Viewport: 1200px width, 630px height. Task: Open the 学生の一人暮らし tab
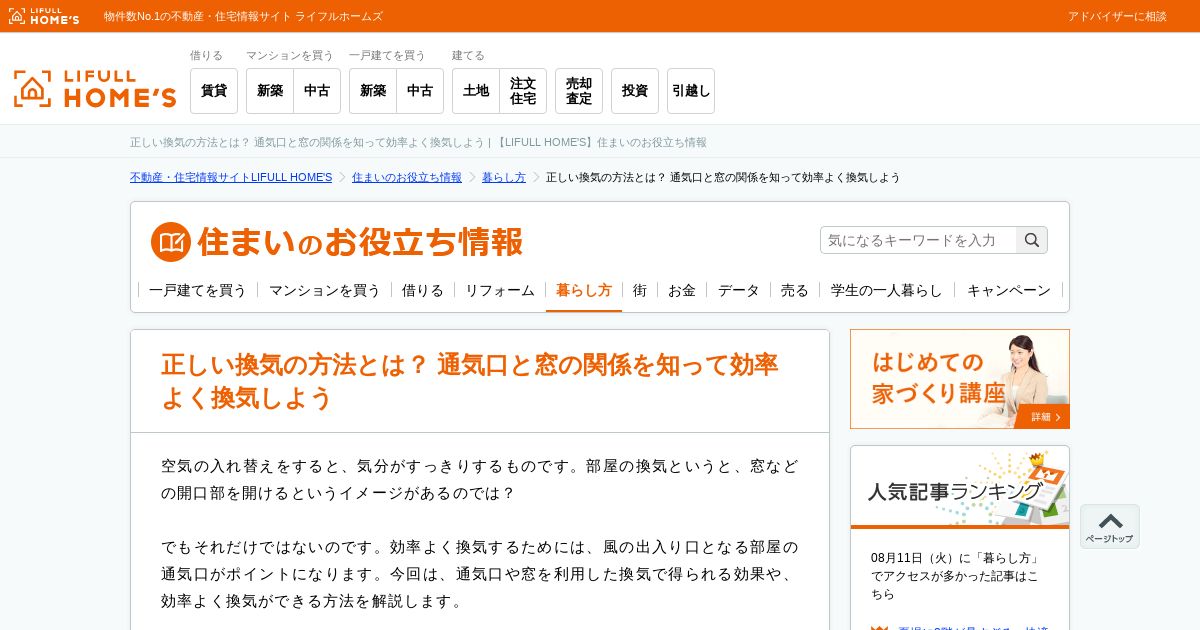pos(887,290)
